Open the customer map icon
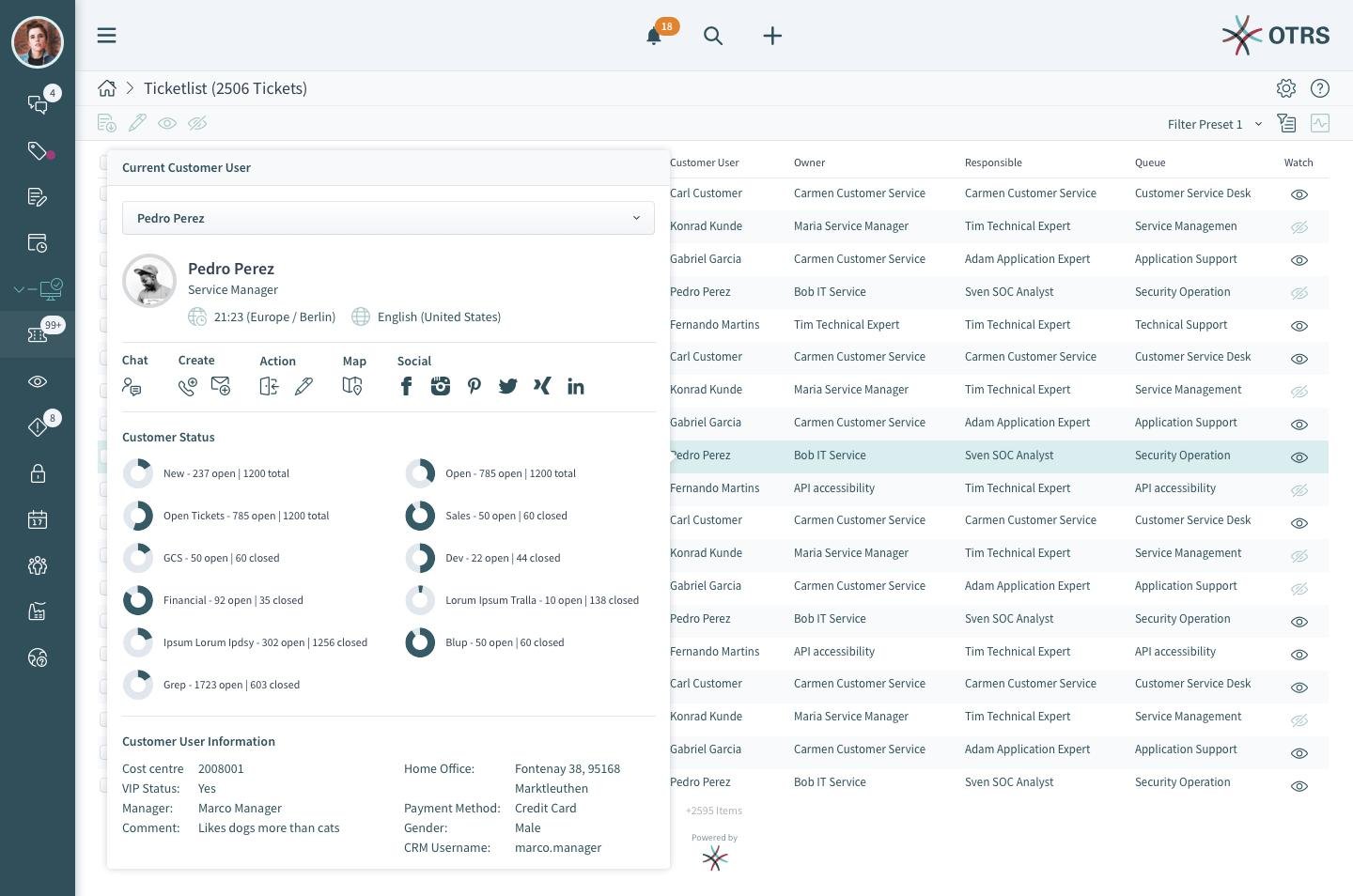The image size is (1353, 896). coord(352,386)
